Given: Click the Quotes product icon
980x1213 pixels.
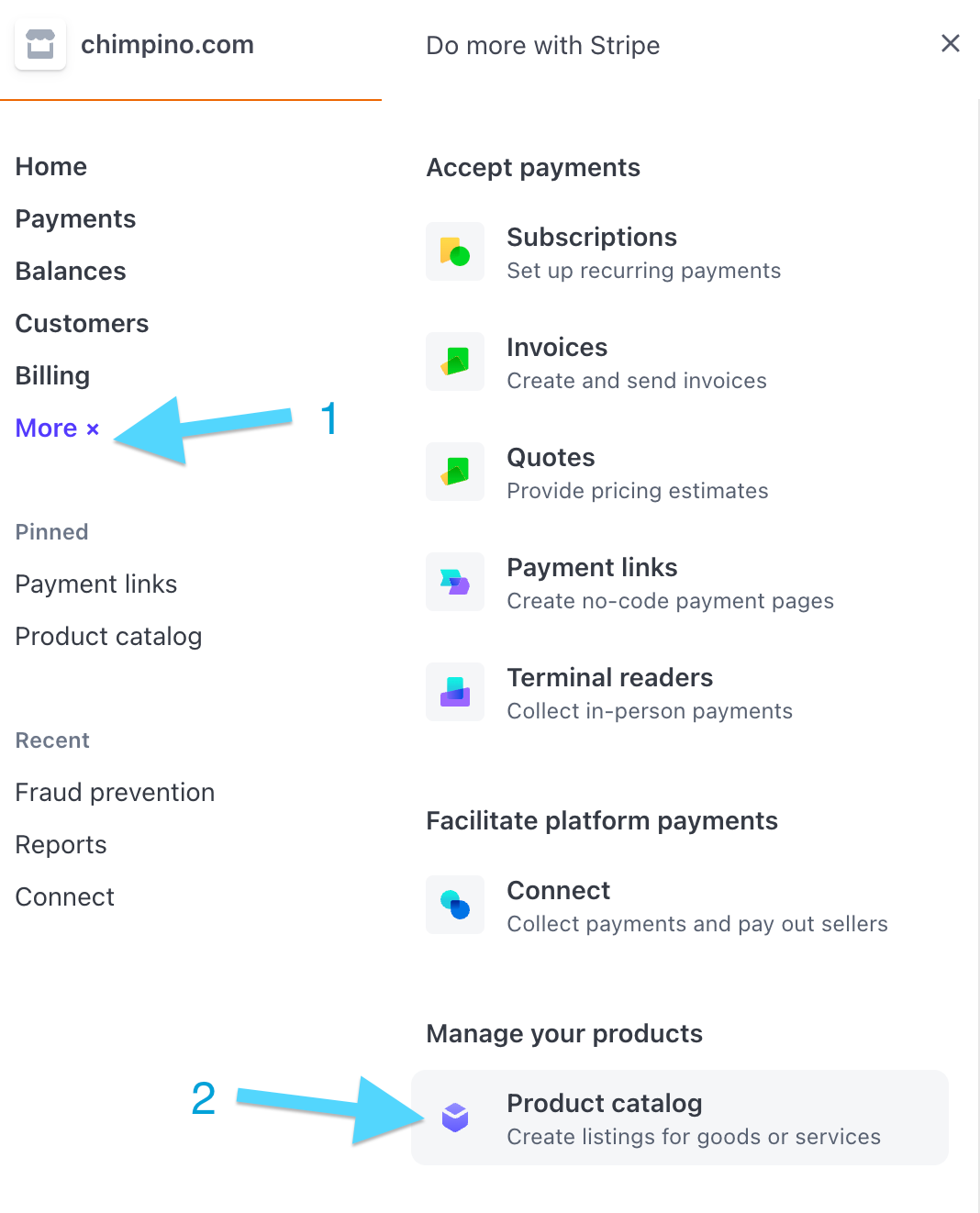Looking at the screenshot, I should 455,472.
